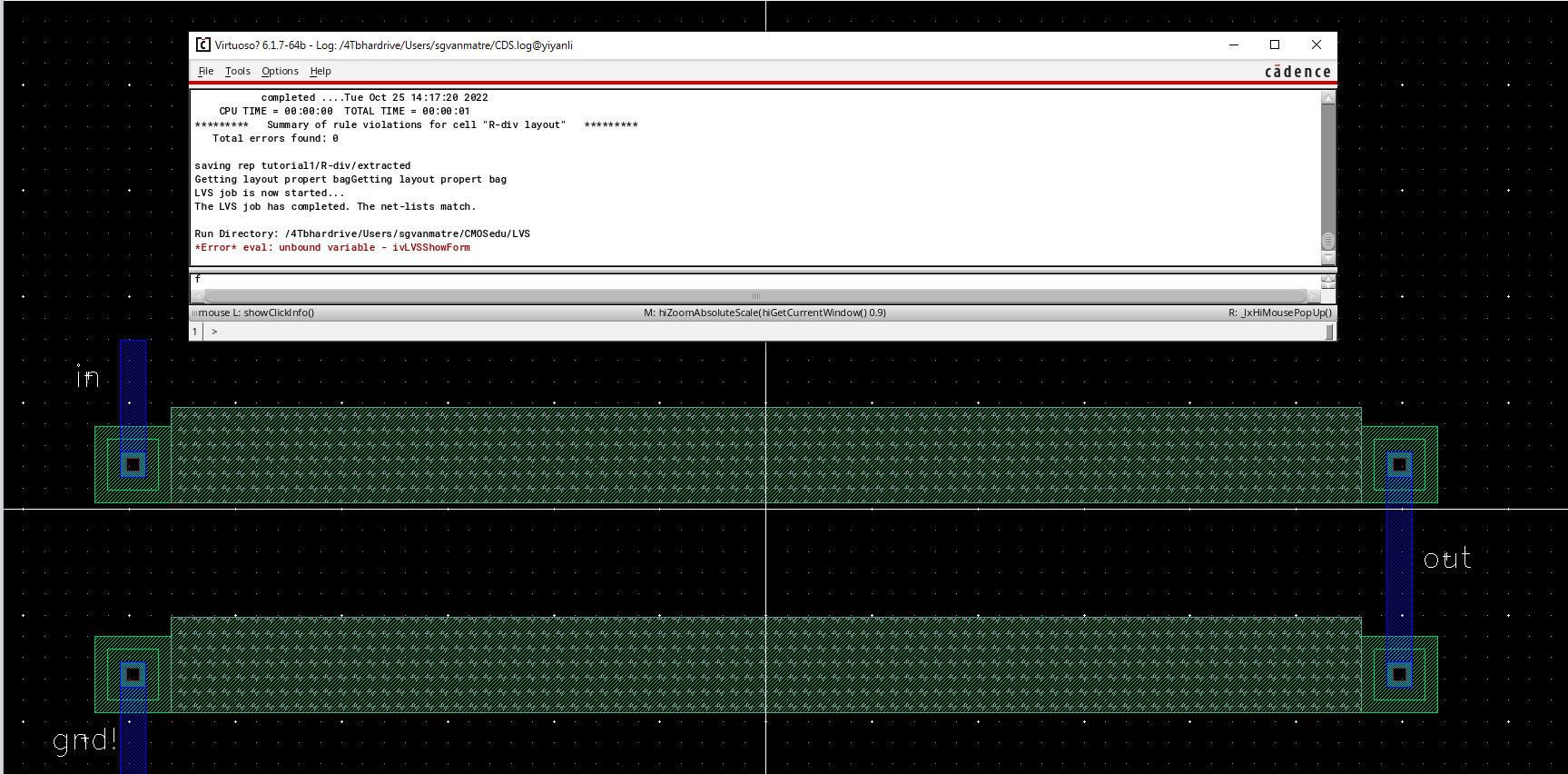Click 'completed ....Tue Oct 25' line
Viewport: 1568px width, 774px height.
tap(374, 97)
